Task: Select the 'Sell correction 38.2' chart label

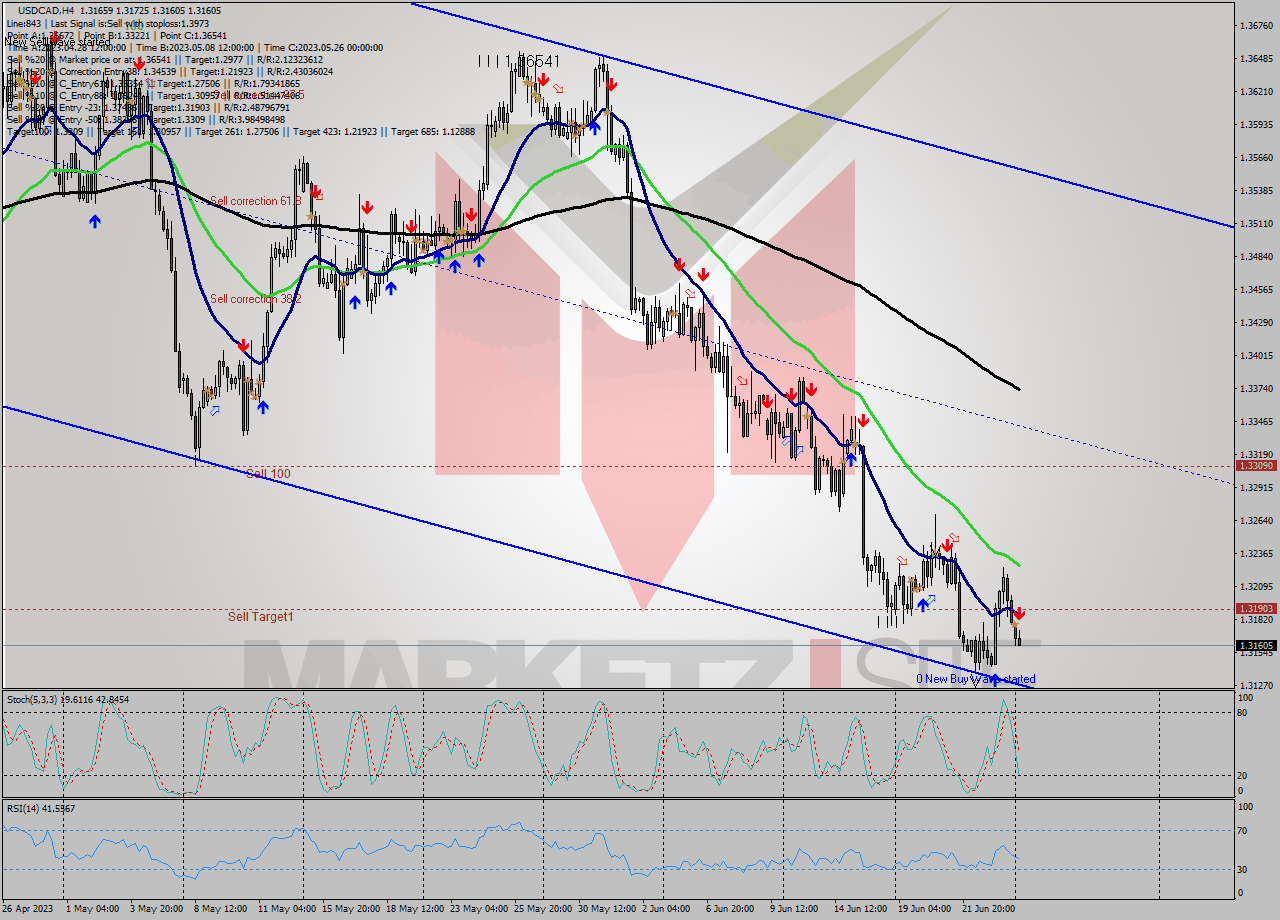Action: point(256,299)
